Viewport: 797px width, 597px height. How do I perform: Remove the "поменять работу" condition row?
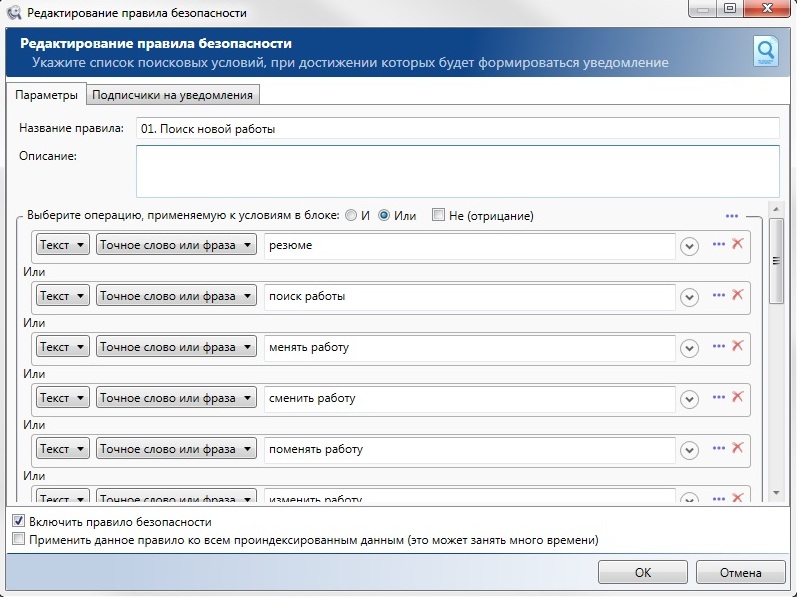(x=738, y=448)
